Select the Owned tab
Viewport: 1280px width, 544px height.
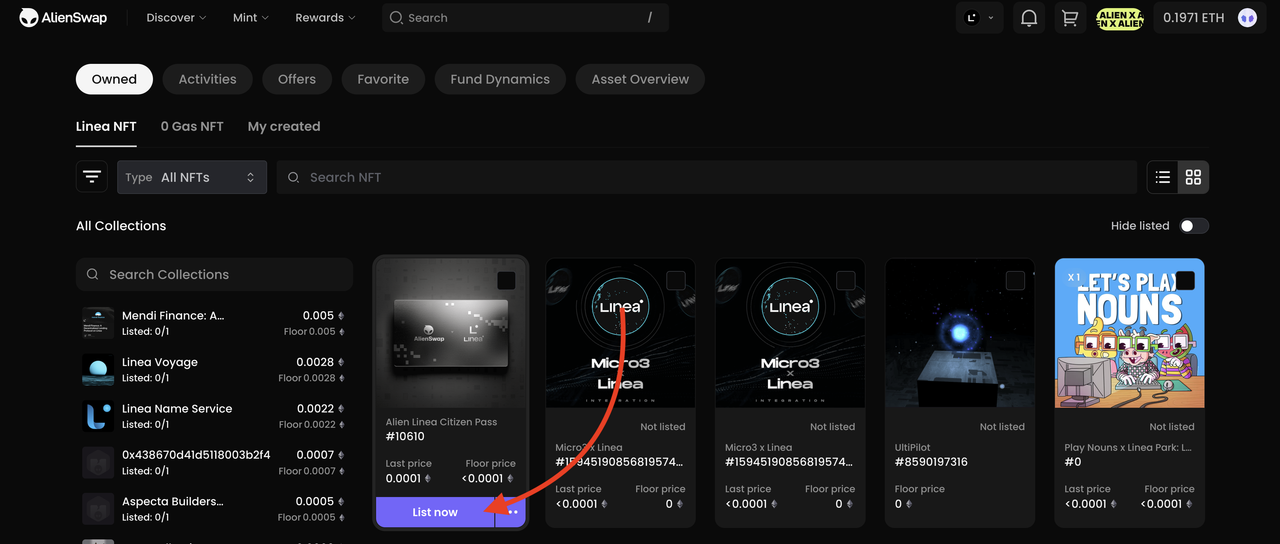coord(114,79)
